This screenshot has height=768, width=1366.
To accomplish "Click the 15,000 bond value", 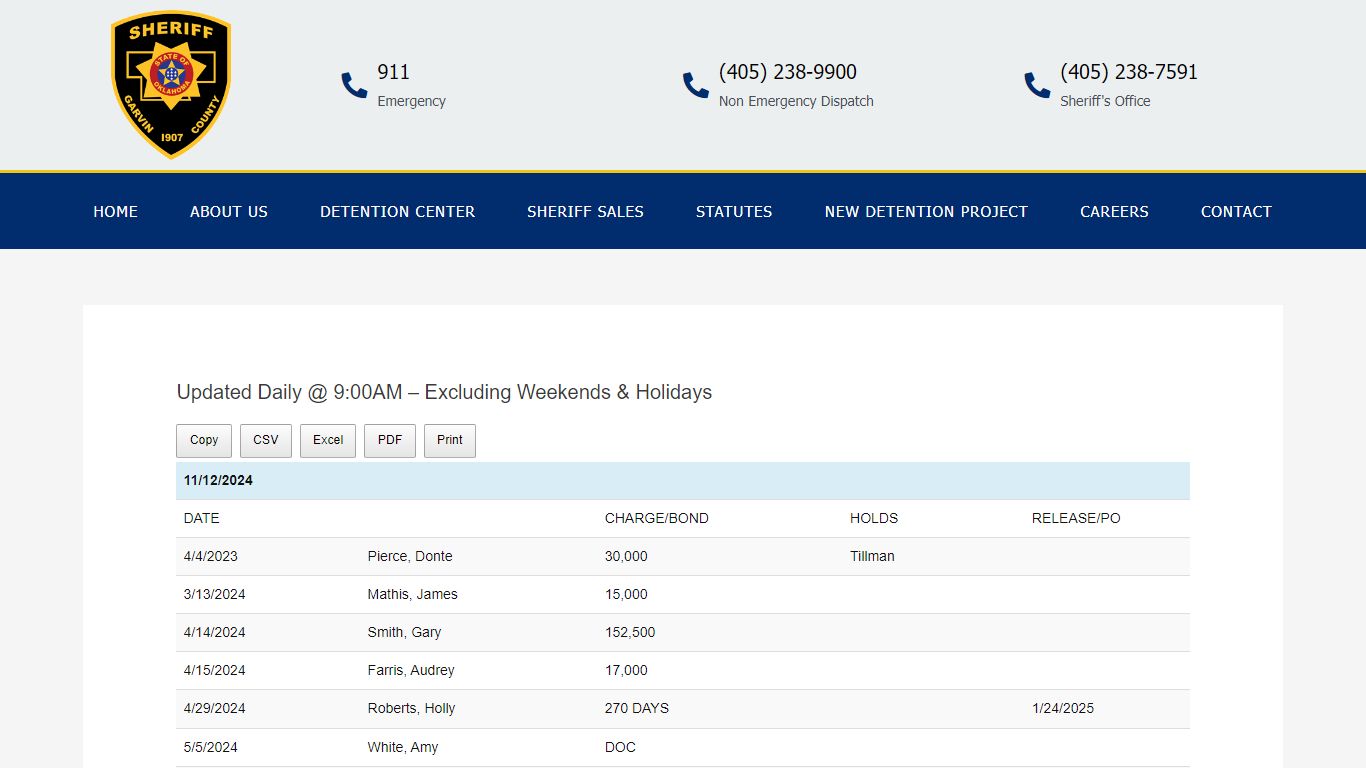I will click(x=627, y=595).
